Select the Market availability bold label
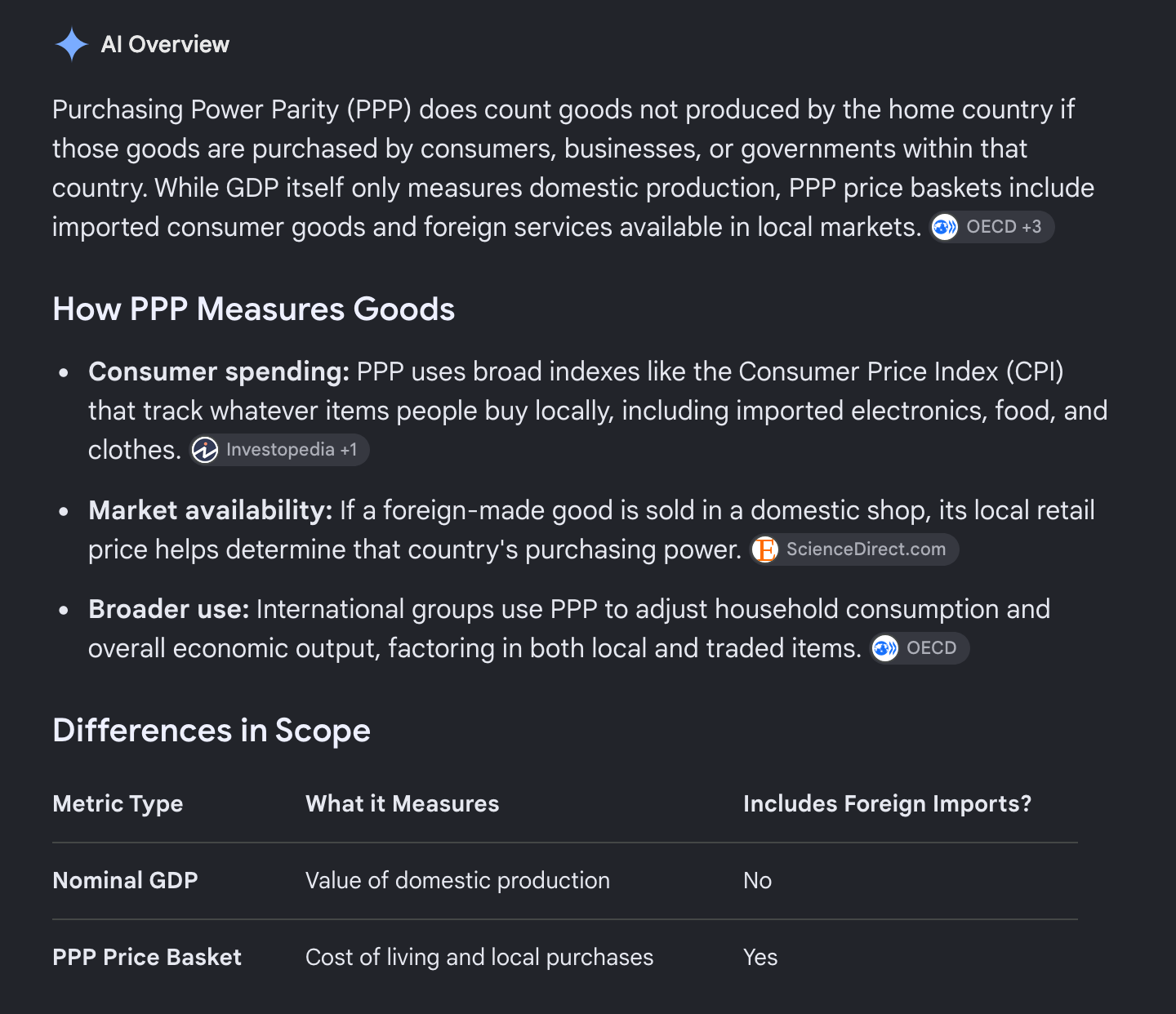Image resolution: width=1176 pixels, height=1014 pixels. [210, 510]
